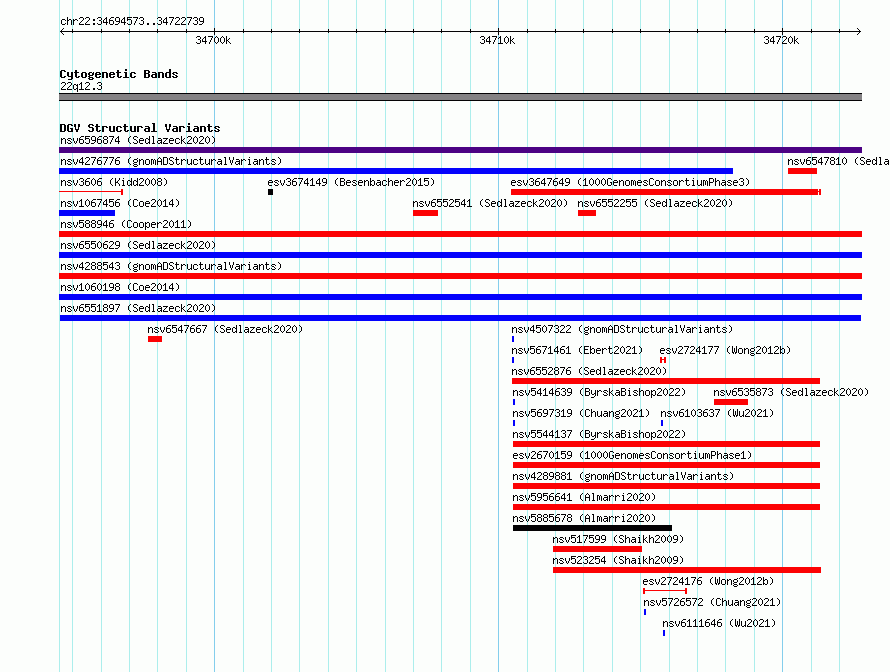The height and width of the screenshot is (672, 890).
Task: Click the red nsv517599 variant bar
Action: [x=597, y=549]
